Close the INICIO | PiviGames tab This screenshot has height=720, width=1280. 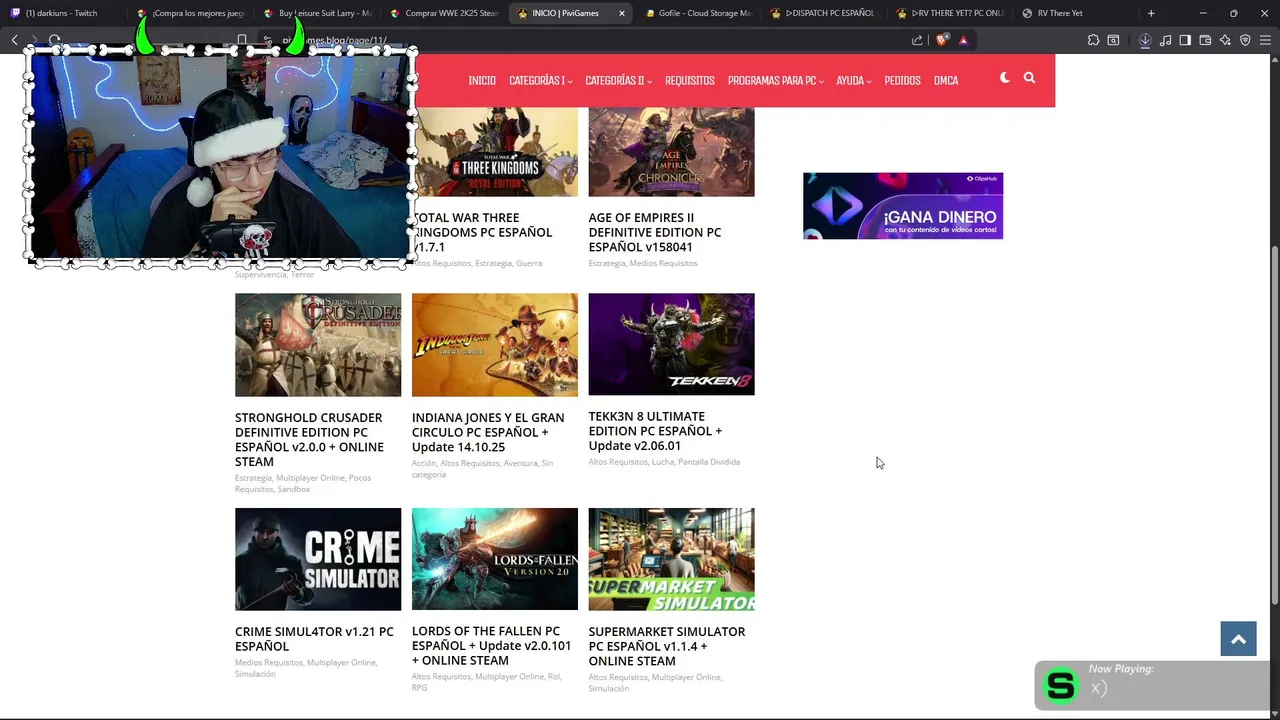click(622, 13)
